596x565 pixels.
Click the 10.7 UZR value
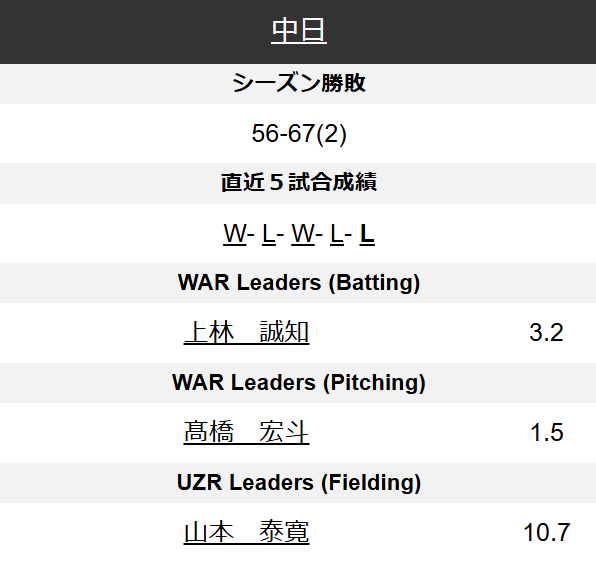pyautogui.click(x=546, y=533)
